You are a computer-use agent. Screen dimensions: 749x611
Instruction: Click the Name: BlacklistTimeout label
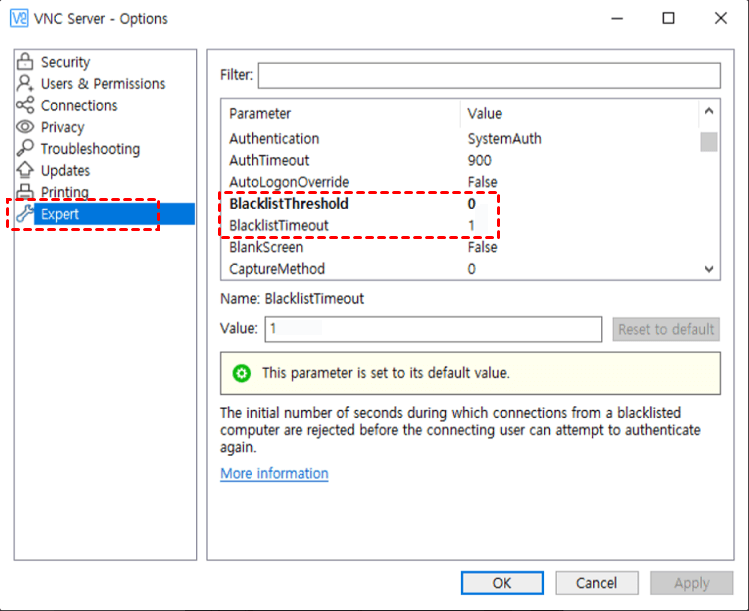(292, 299)
